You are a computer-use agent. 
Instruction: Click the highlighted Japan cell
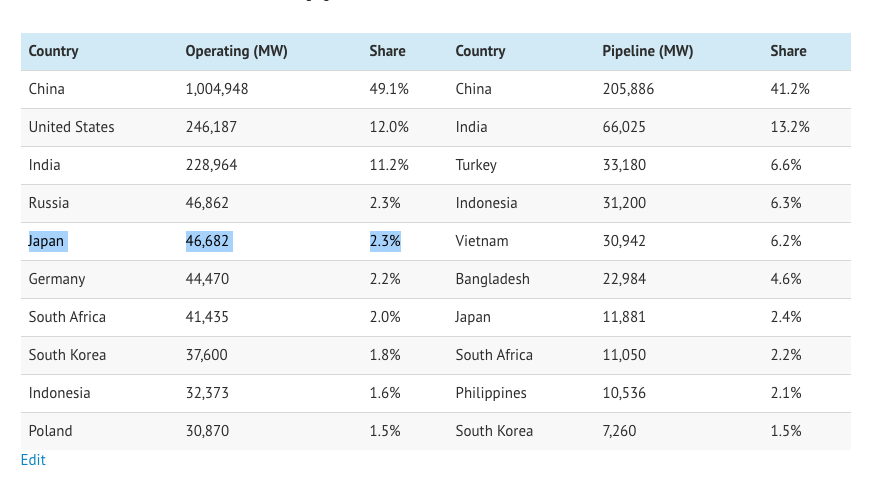click(x=47, y=241)
